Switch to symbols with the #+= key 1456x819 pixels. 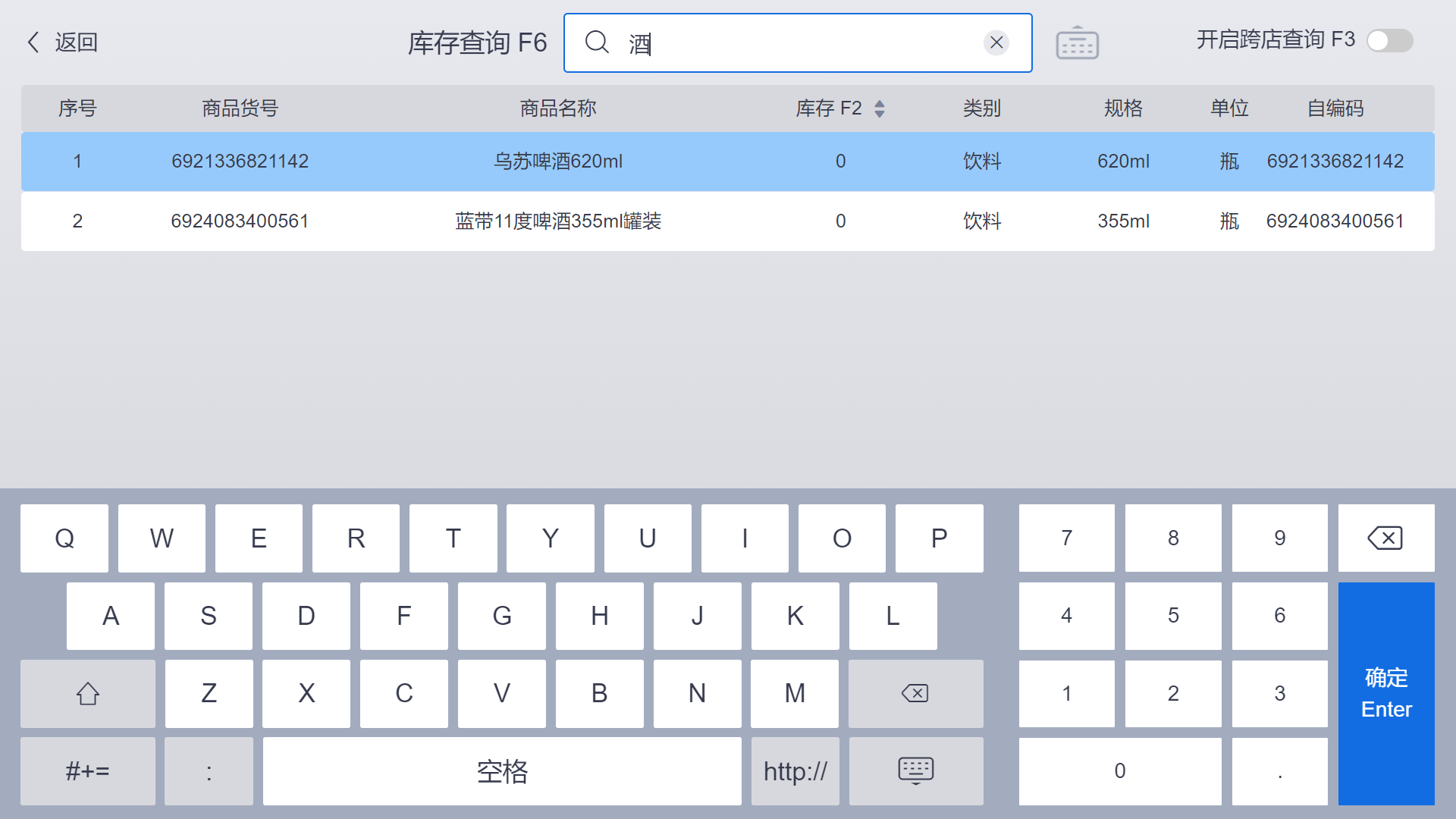click(x=87, y=770)
